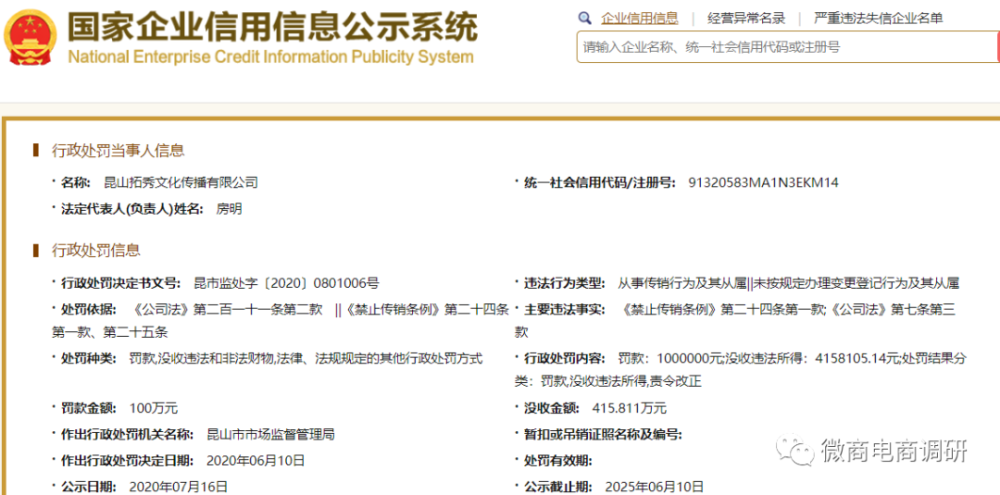Click the 处罚有效期 label

pos(558,460)
